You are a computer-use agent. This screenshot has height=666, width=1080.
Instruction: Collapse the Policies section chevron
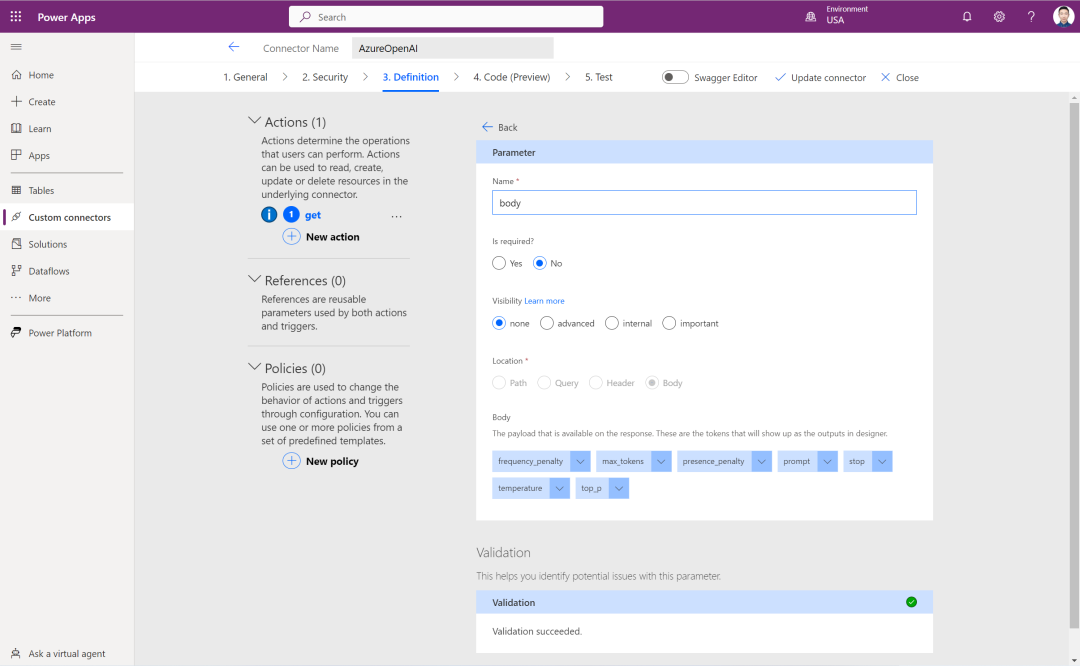254,367
